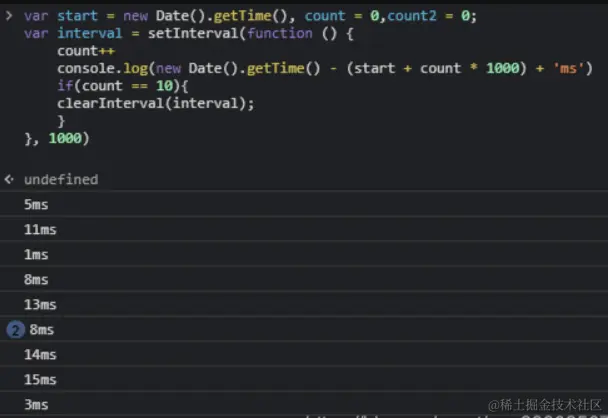This screenshot has height=418, width=608.
Task: Click the 'ms' string literal
Action: [568, 69]
